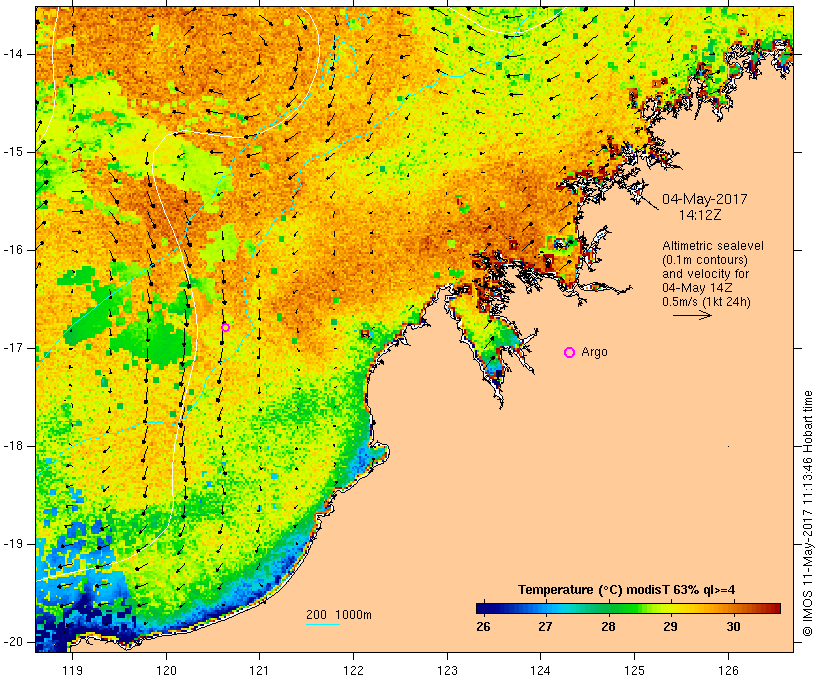Click the '29' color bar label
Screen dimensions: 820x680
coord(670,627)
